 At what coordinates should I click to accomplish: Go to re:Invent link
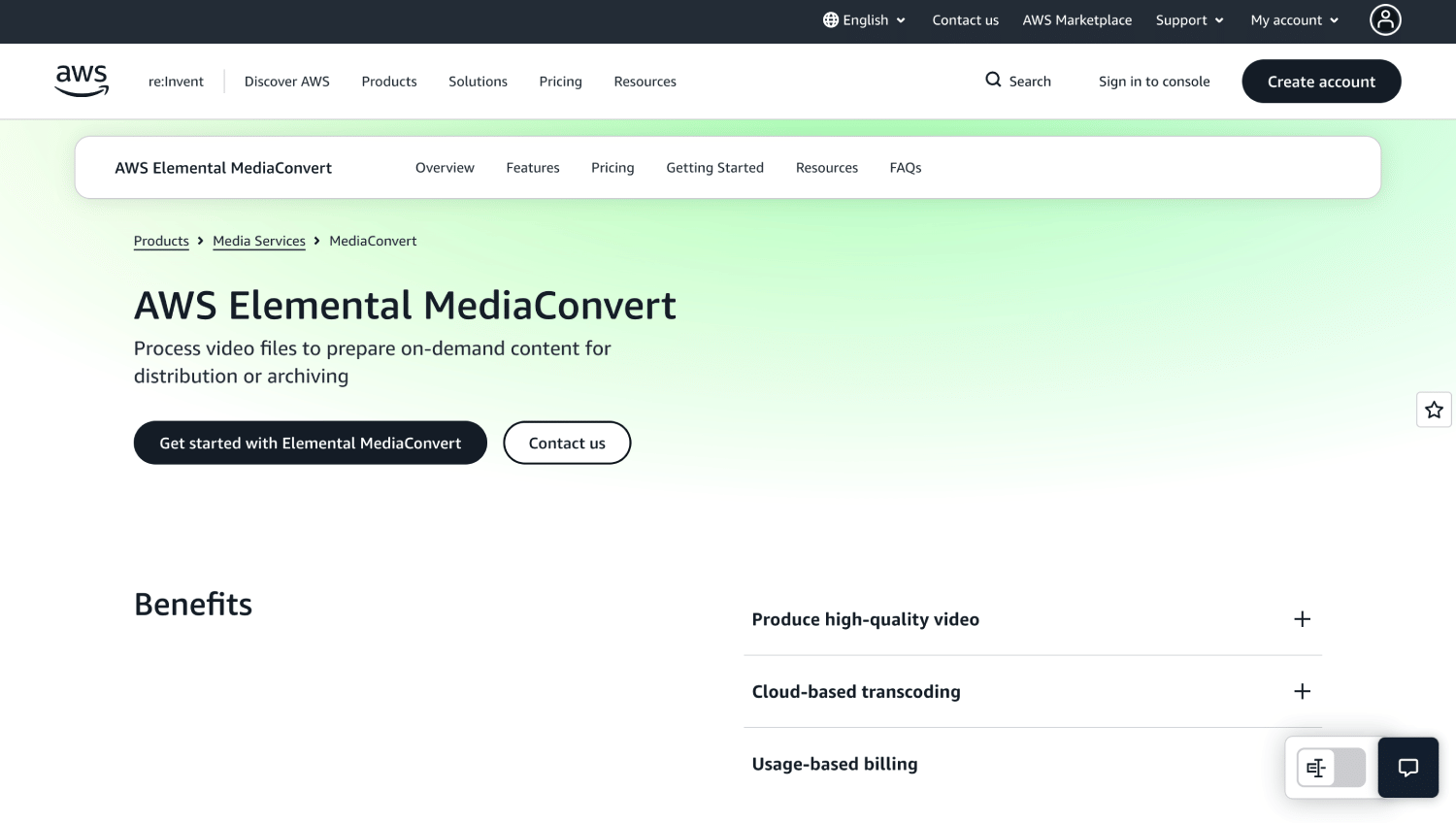[x=176, y=82]
